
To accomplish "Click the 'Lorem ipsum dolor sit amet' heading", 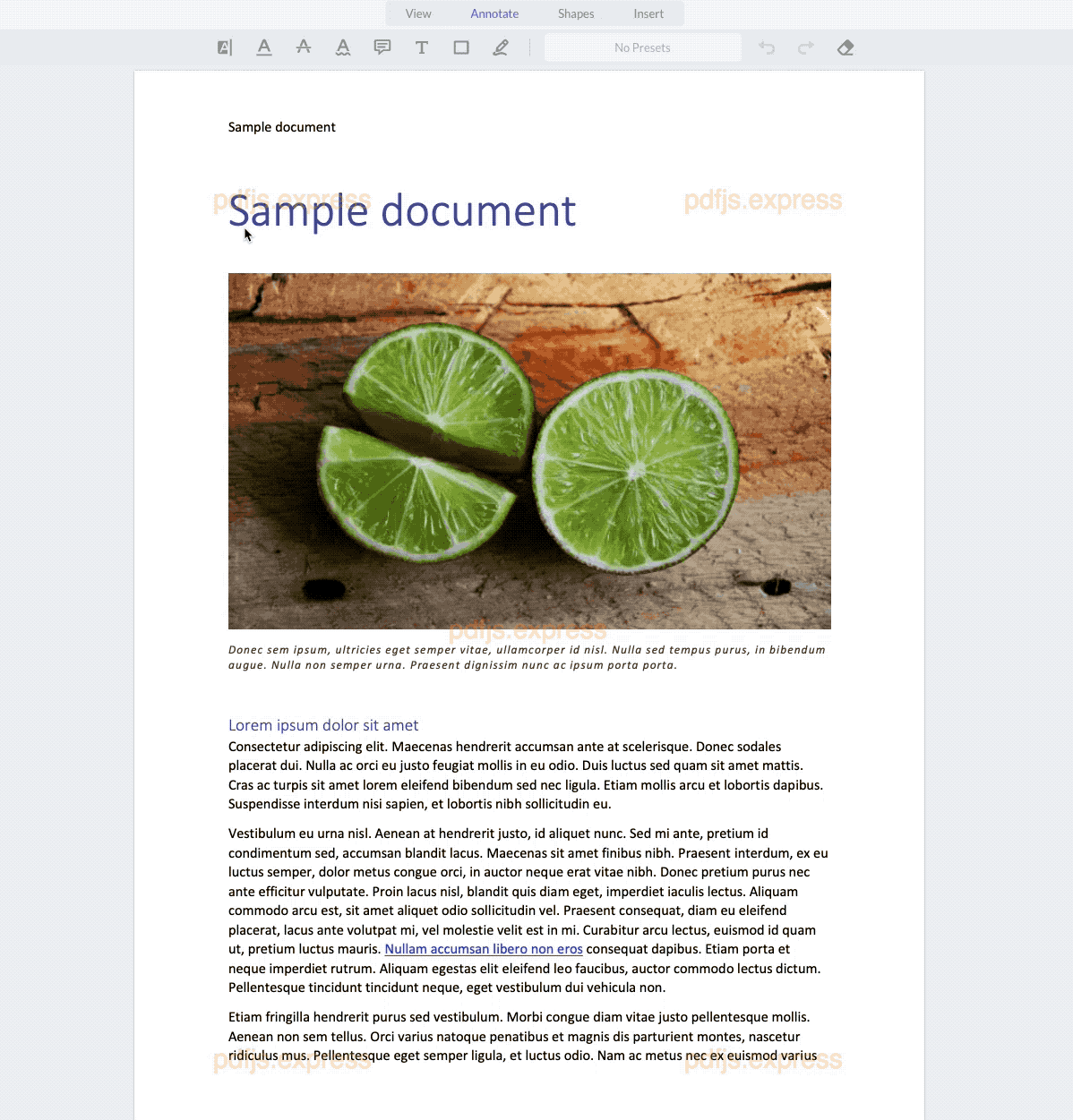I will coord(323,725).
